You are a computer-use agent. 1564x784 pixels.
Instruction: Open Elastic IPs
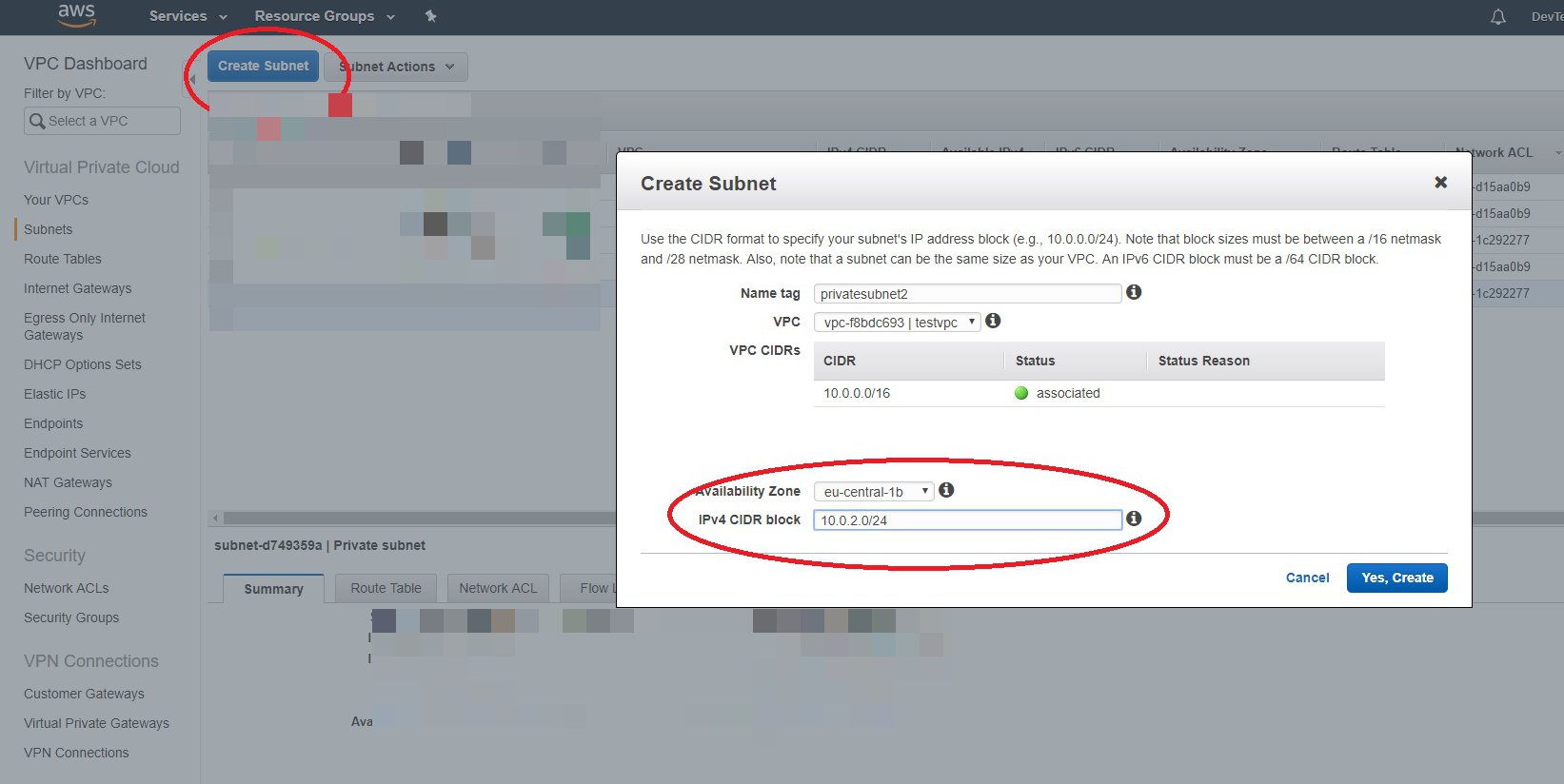54,394
